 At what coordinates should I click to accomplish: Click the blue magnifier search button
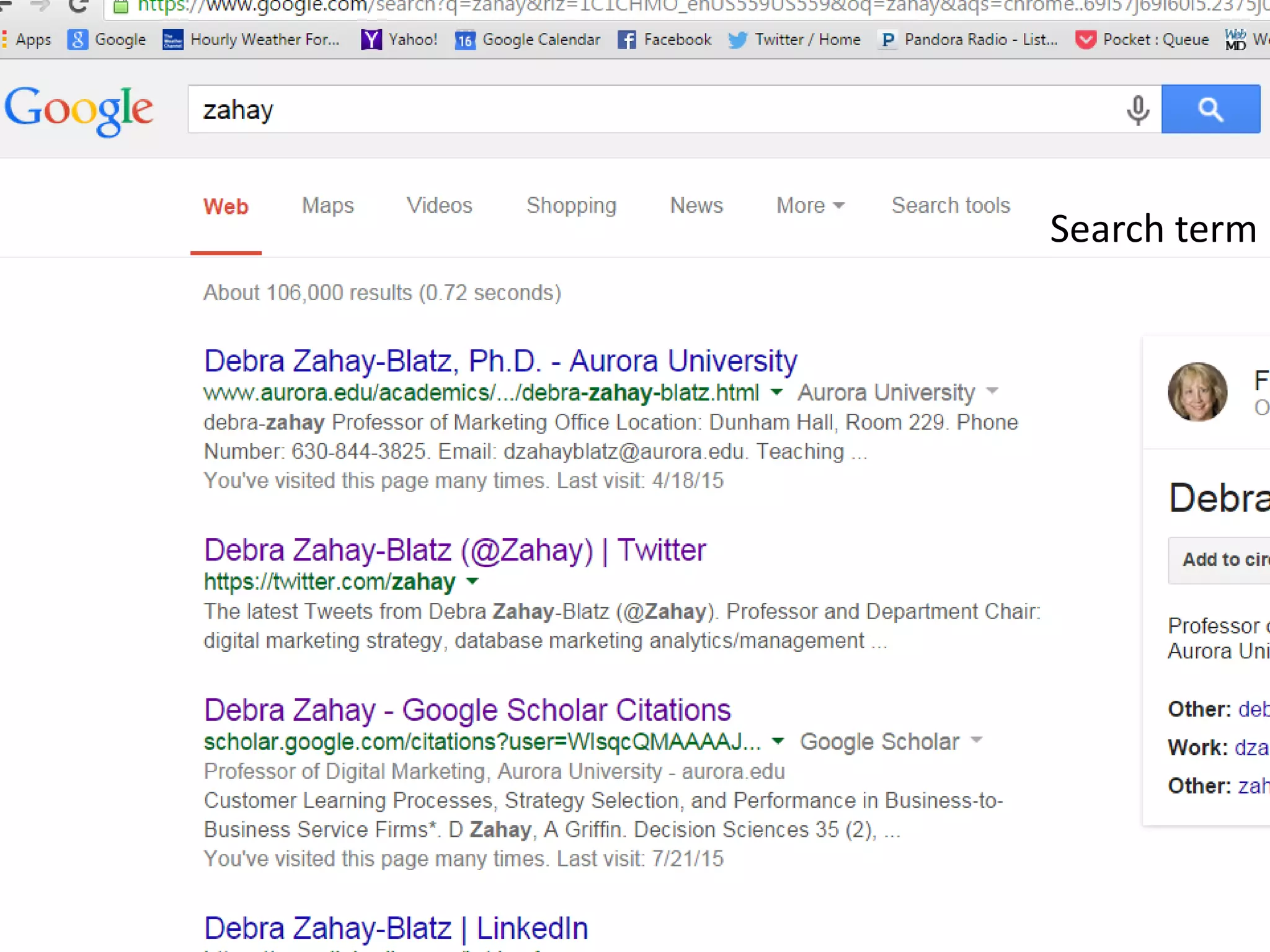tap(1210, 109)
